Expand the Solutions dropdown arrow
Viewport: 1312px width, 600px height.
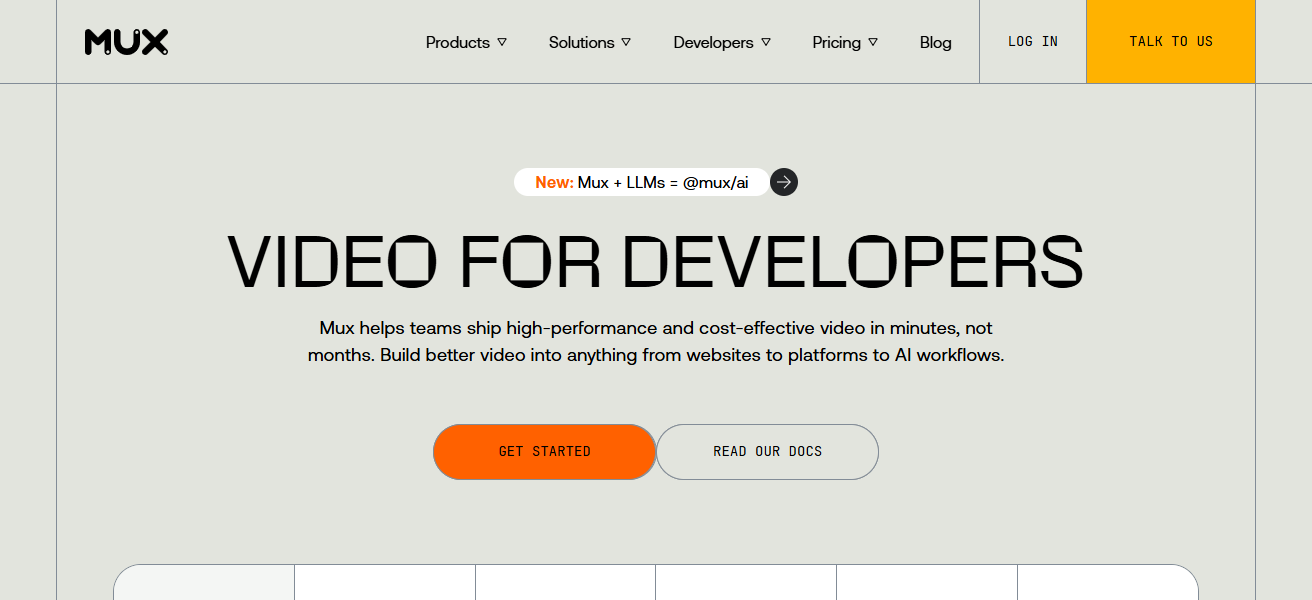pos(626,42)
